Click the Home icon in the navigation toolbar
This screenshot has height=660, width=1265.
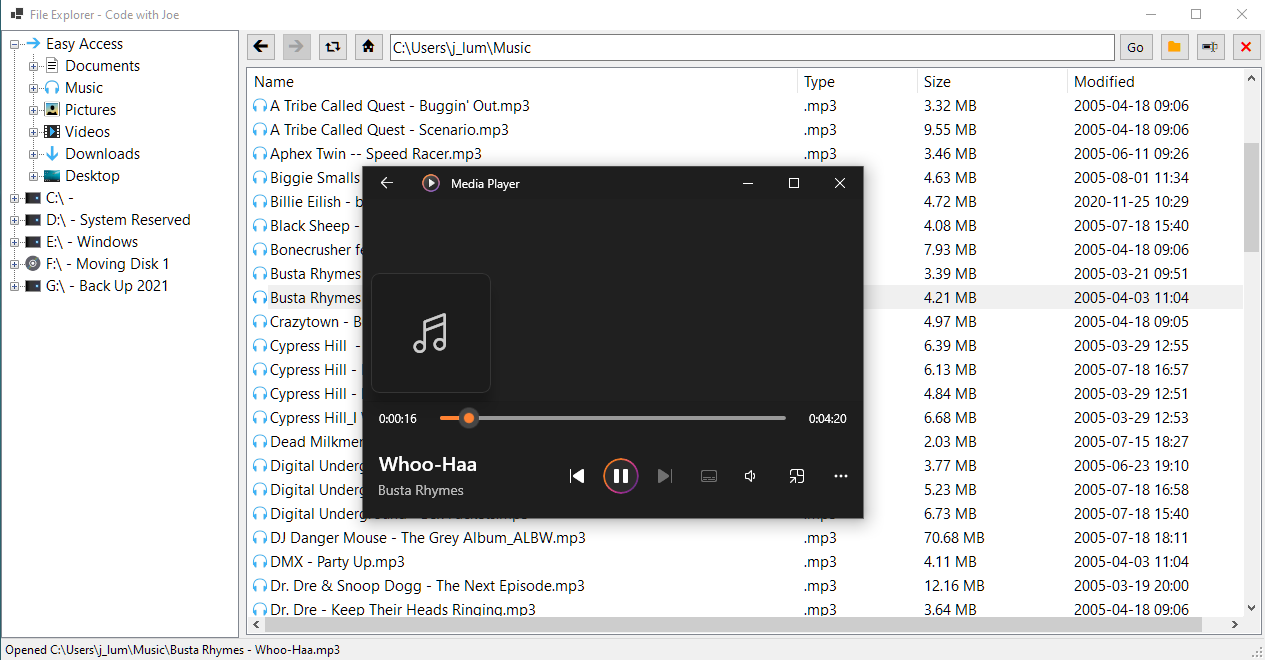(x=368, y=46)
